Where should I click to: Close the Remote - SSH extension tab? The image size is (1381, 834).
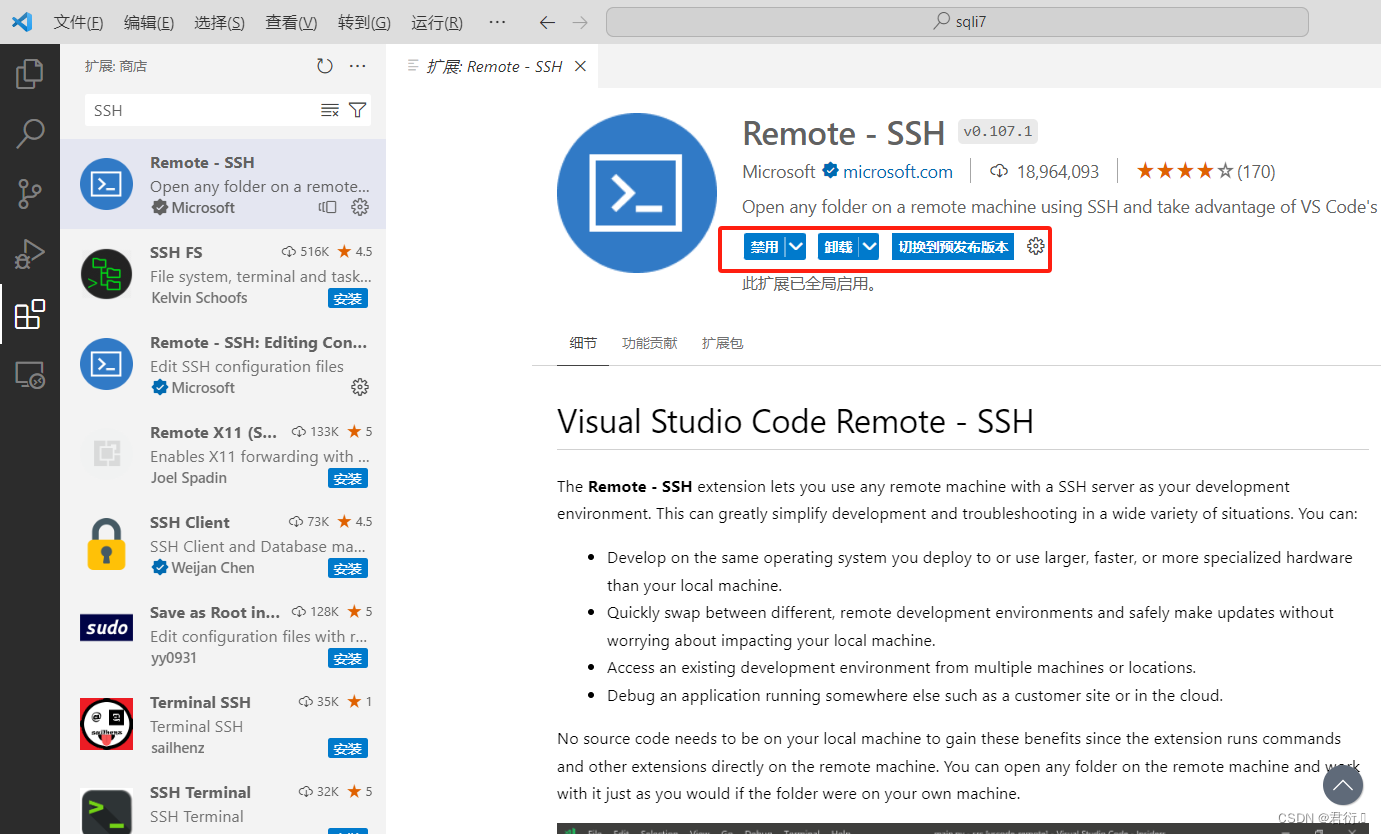click(580, 66)
